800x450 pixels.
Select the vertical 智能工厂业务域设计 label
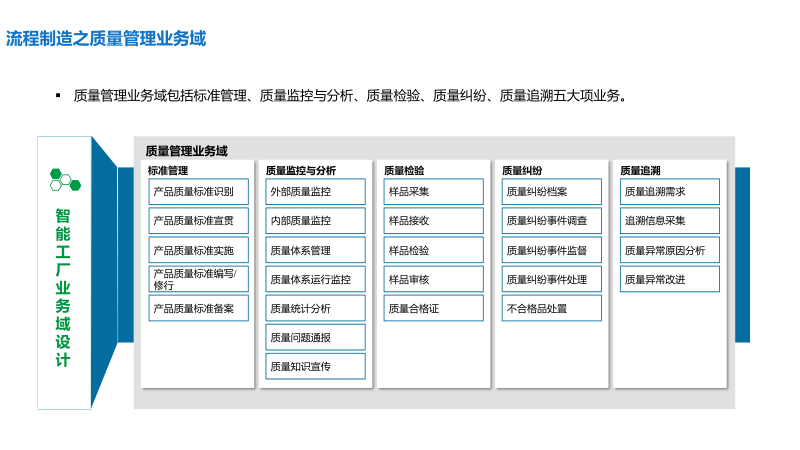(63, 288)
